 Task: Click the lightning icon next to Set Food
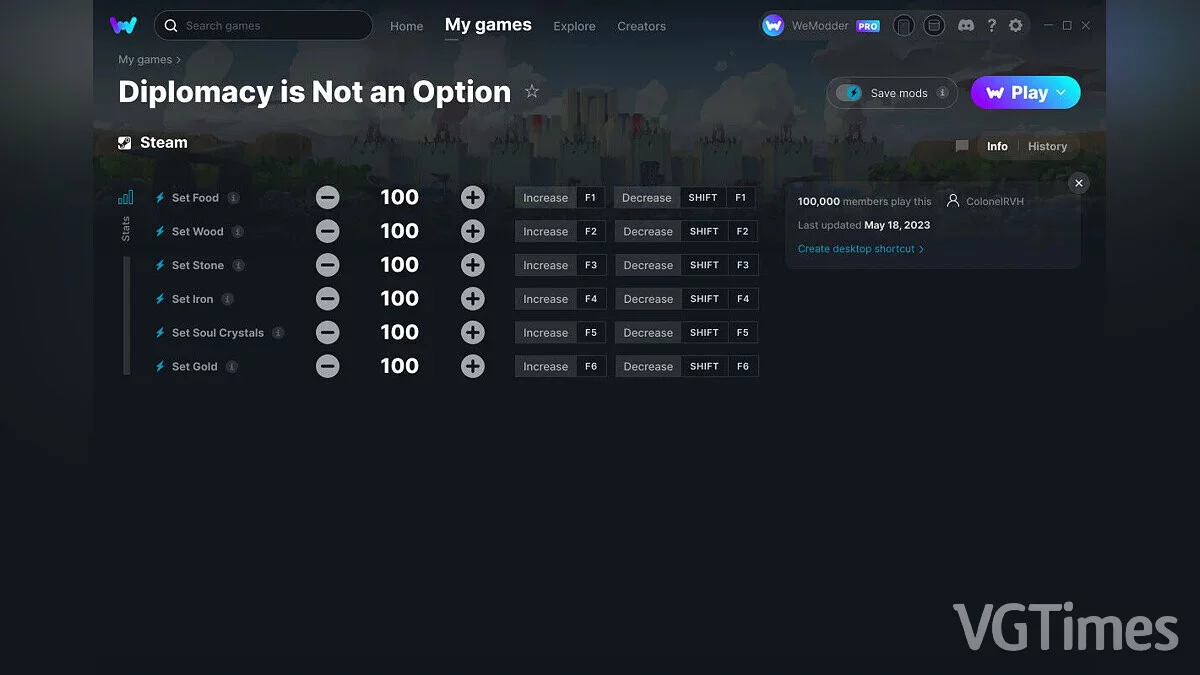[x=160, y=197]
